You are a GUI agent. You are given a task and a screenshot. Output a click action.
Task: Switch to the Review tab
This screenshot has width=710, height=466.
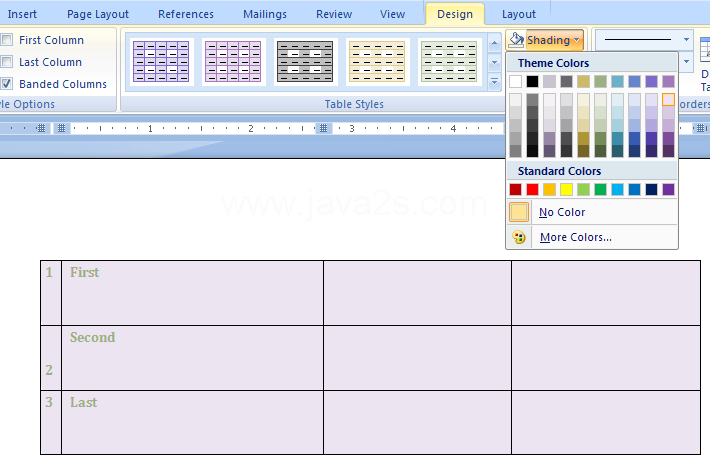(334, 14)
